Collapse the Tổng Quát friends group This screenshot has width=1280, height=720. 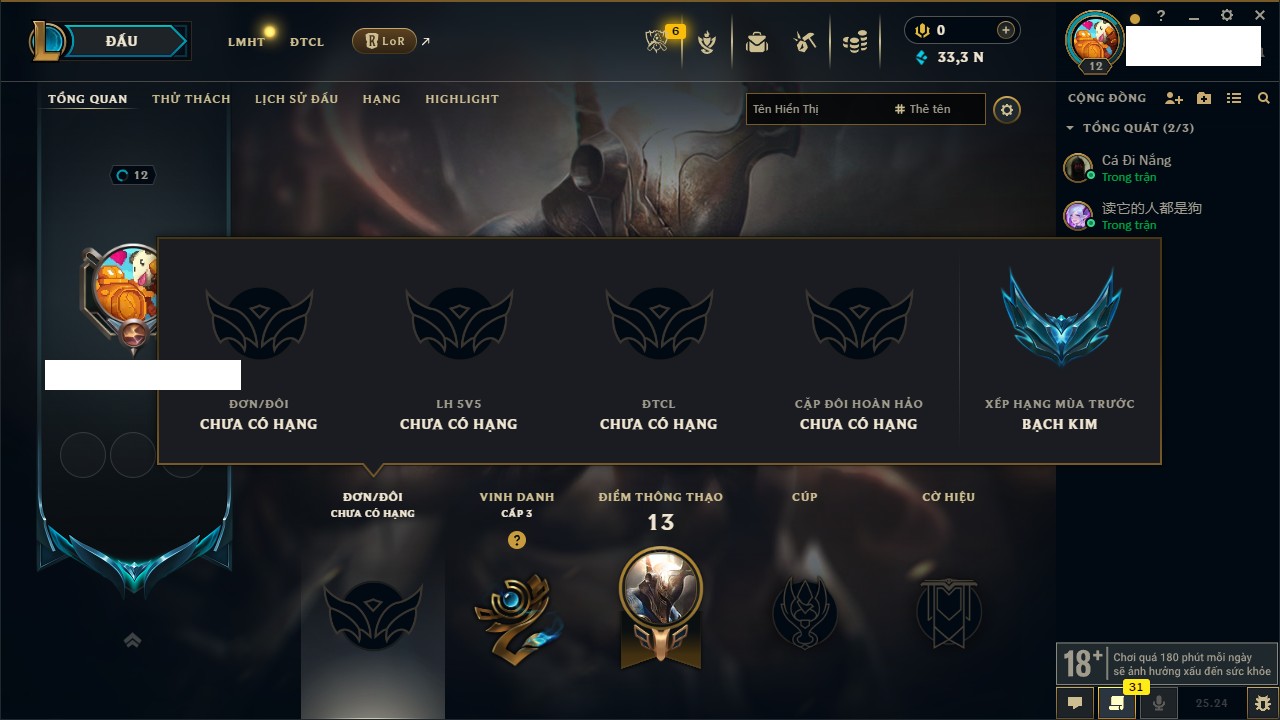pyautogui.click(x=1070, y=128)
